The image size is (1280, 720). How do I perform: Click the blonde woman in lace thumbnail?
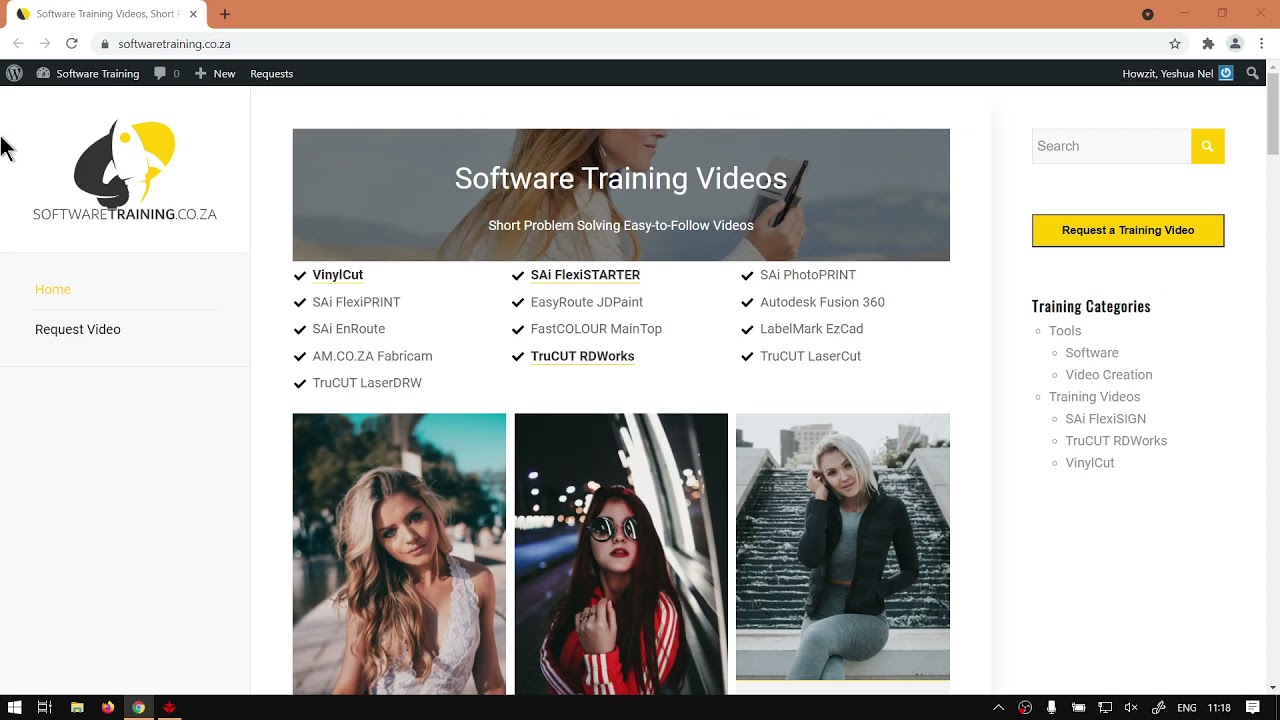[399, 553]
